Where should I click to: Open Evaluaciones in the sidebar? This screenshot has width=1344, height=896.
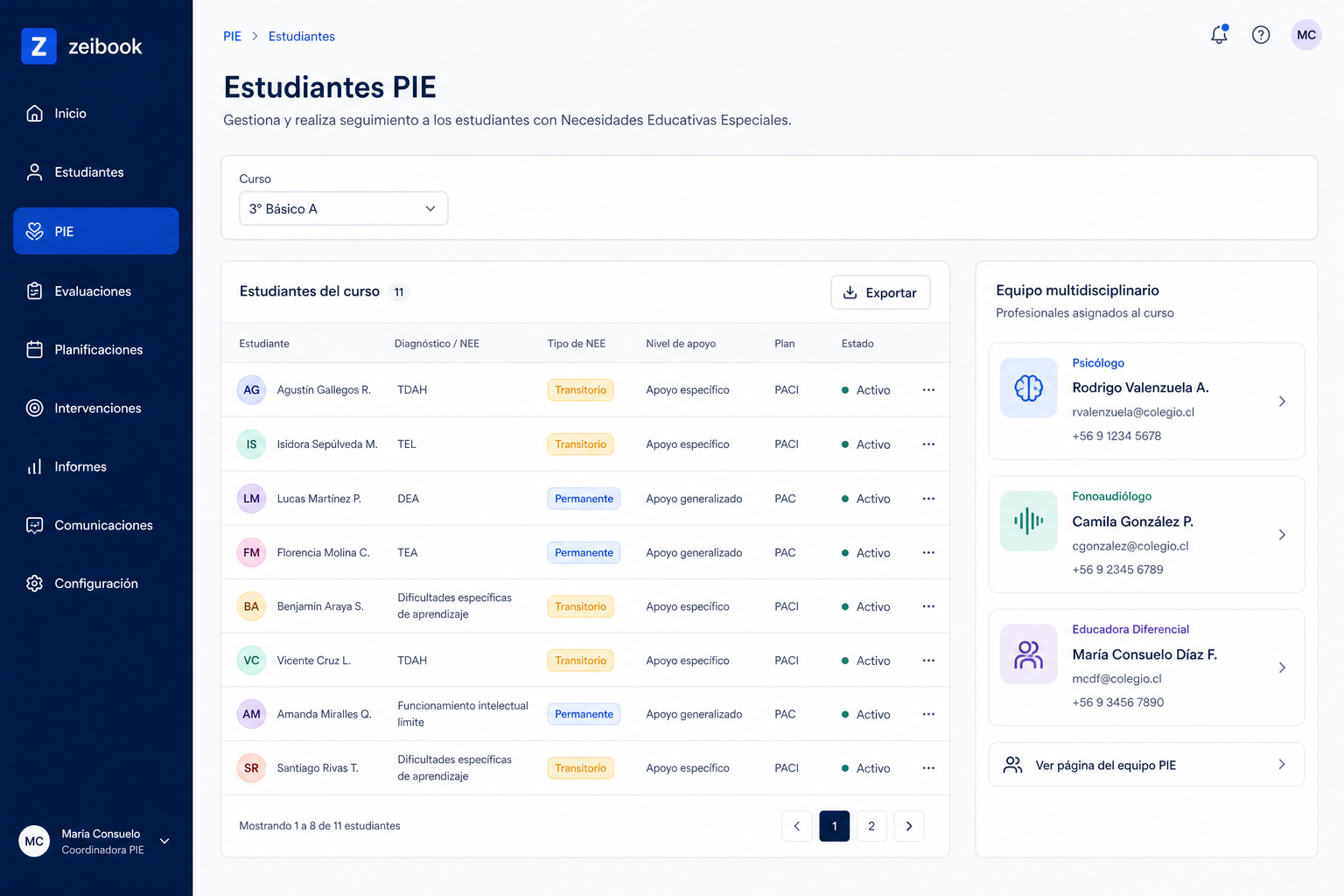point(96,291)
